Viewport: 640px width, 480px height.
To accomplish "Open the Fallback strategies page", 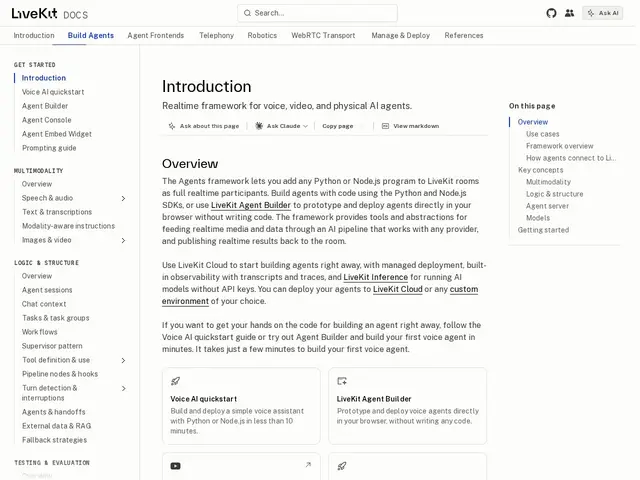I will pos(54,440).
